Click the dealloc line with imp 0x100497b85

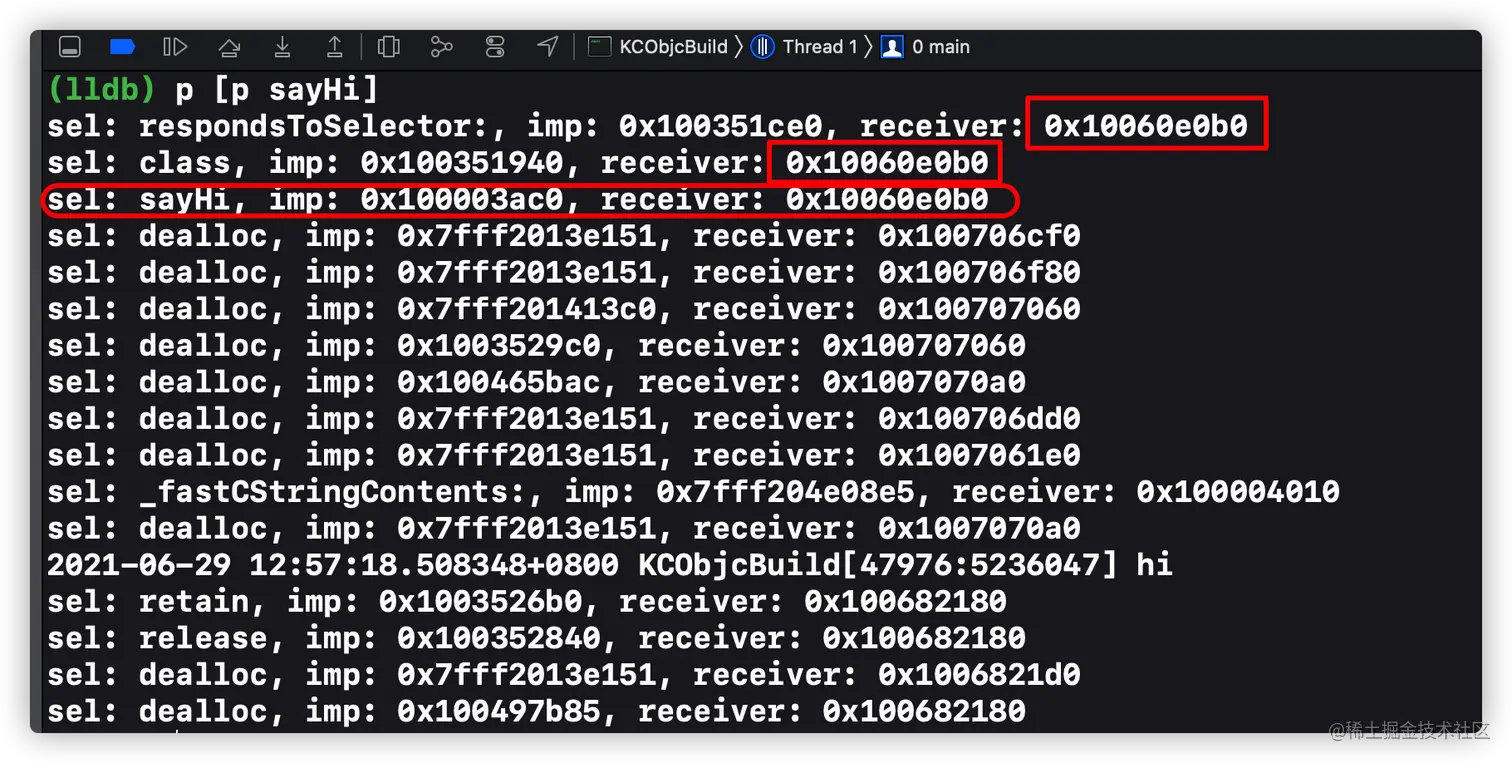coord(536,710)
